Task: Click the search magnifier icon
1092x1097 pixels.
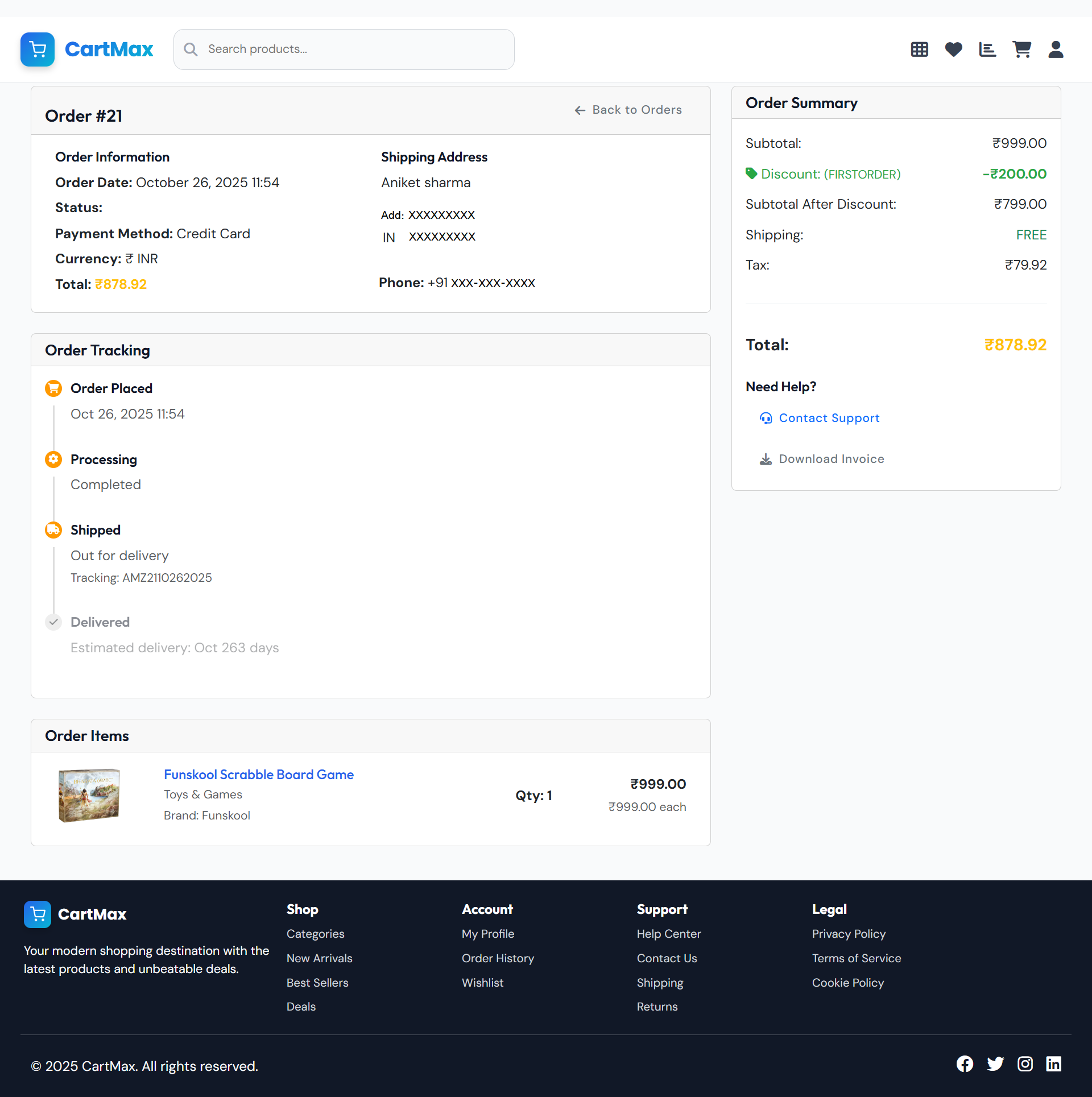Action: pos(191,49)
